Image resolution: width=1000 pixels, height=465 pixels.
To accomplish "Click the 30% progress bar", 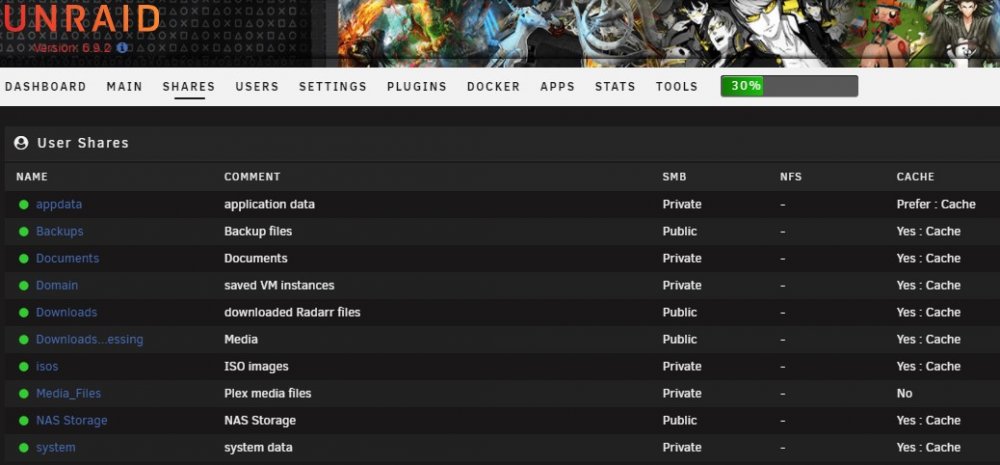I will click(x=789, y=86).
